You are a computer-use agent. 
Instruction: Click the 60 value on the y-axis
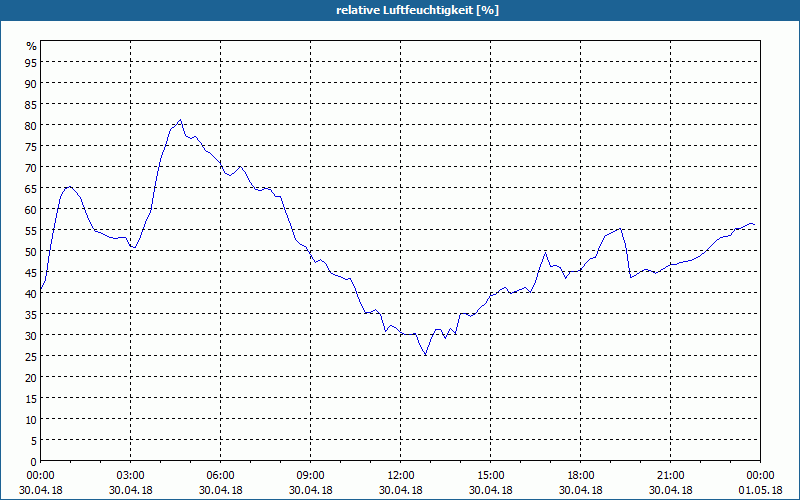pos(31,209)
